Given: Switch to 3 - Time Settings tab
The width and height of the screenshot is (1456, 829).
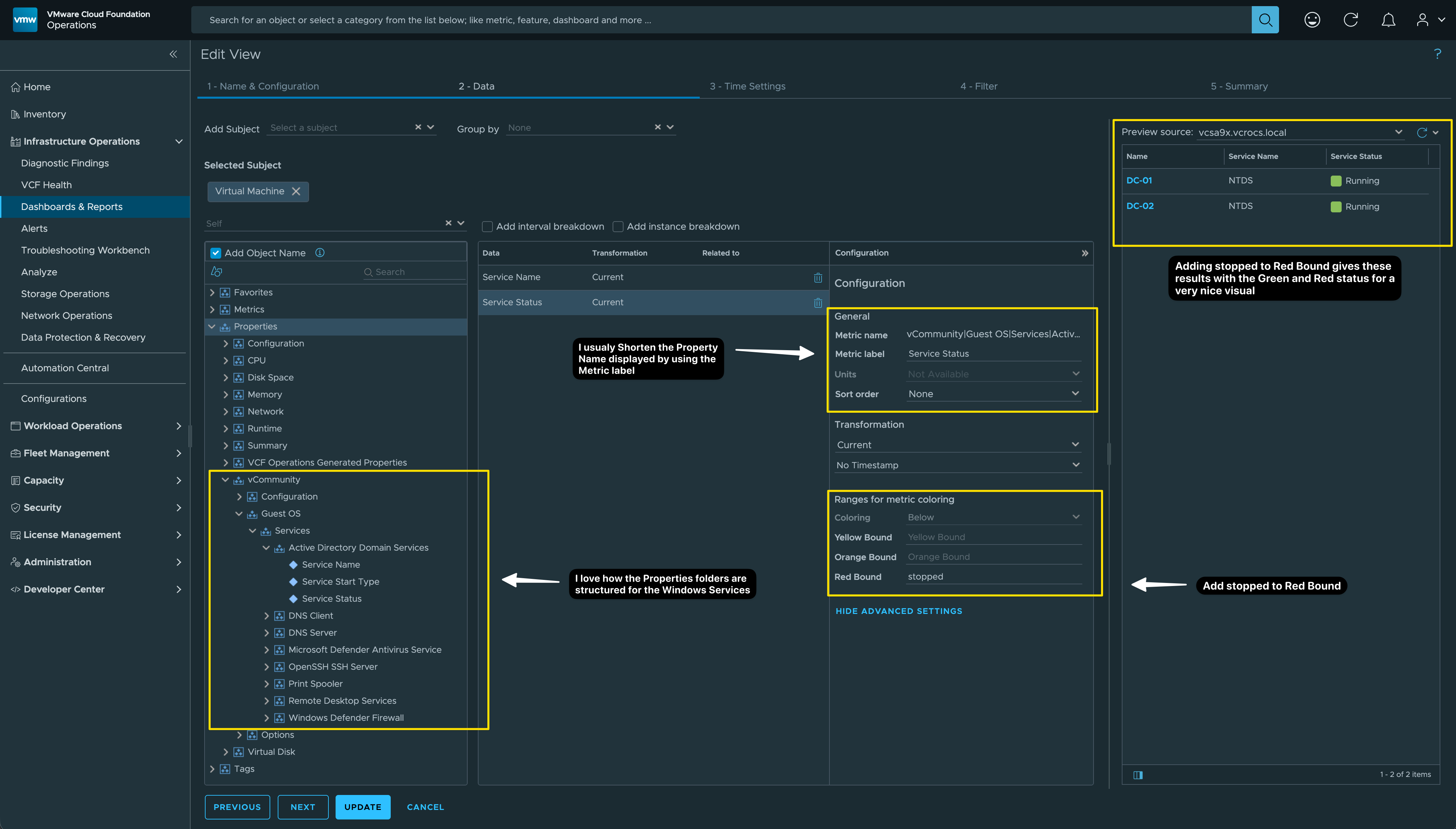Looking at the screenshot, I should 747,86.
